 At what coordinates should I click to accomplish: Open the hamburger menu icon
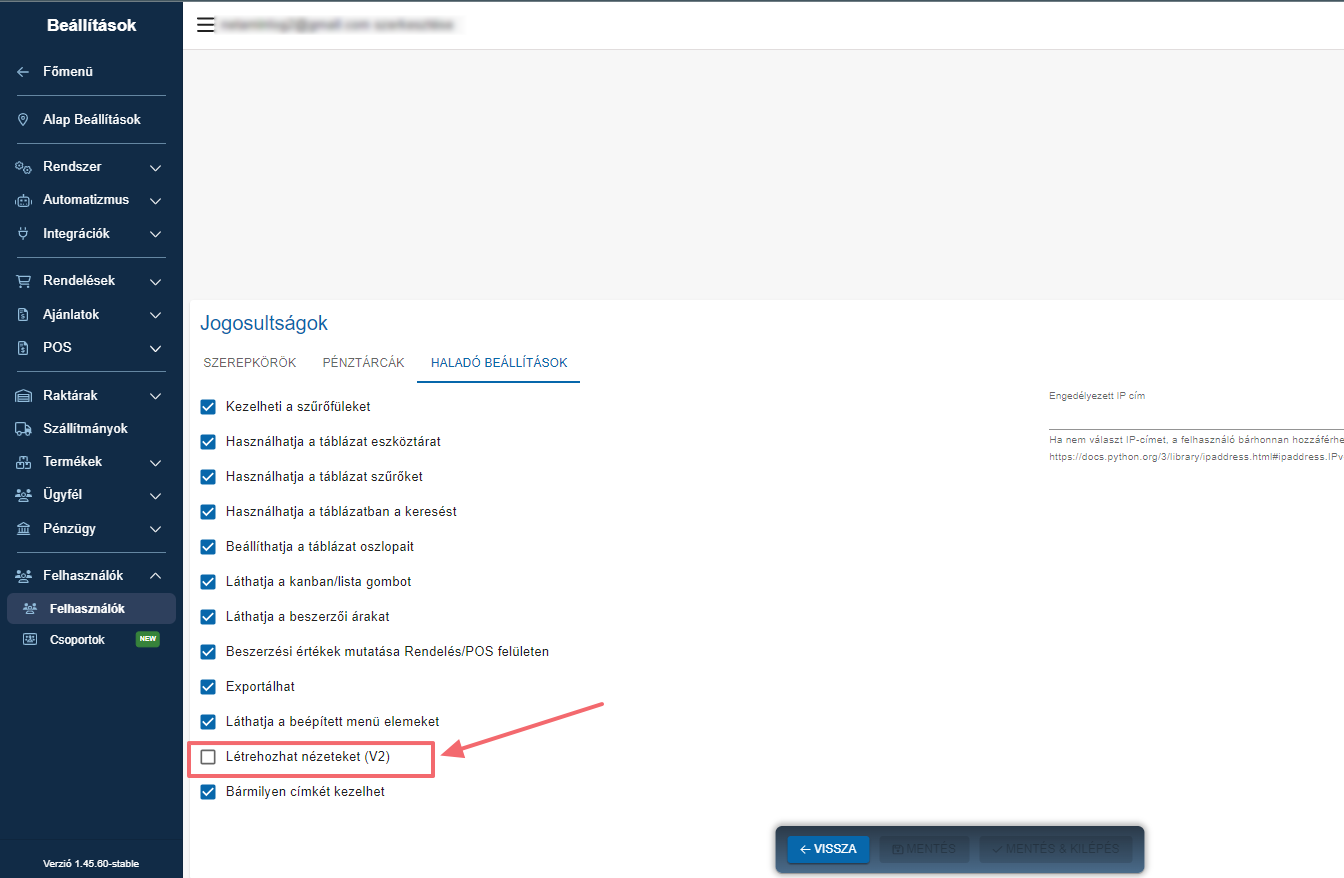pos(206,25)
